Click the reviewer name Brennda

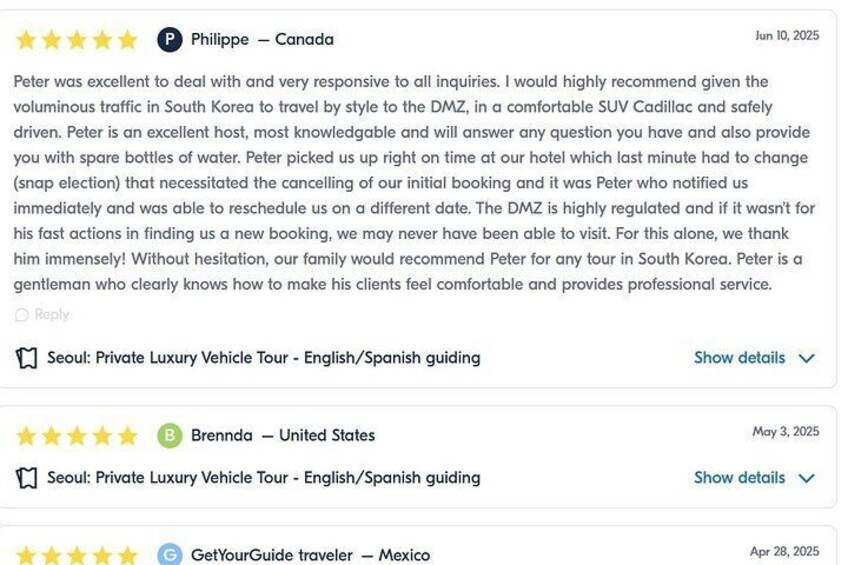tap(222, 436)
